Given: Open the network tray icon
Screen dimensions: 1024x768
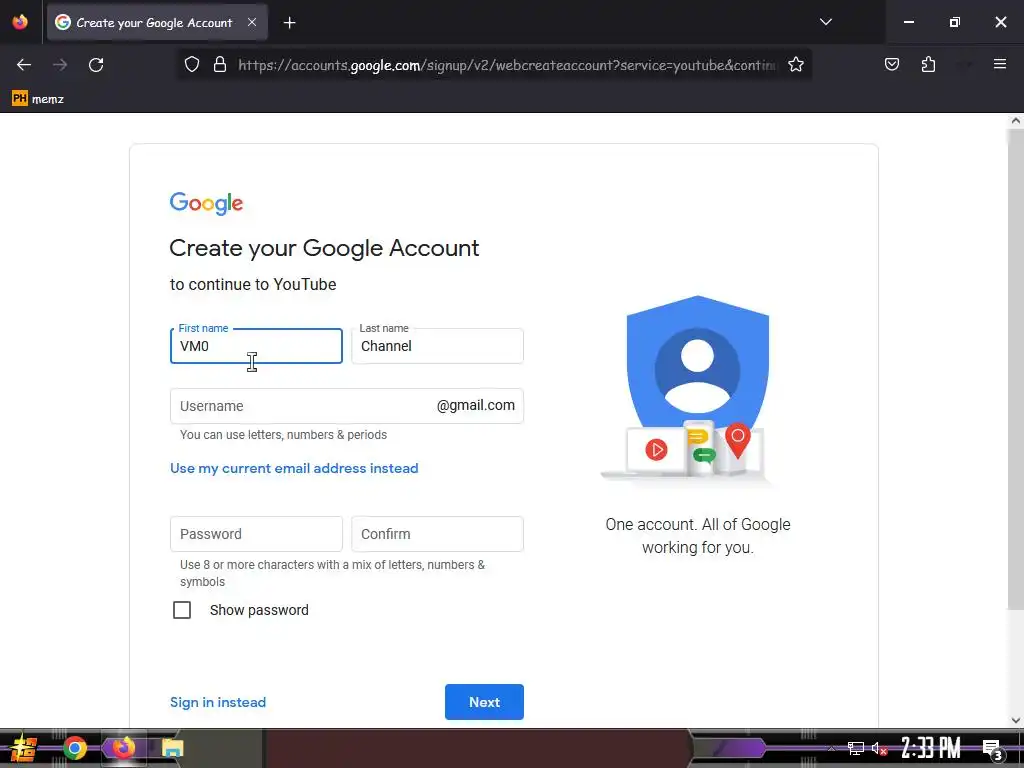Looking at the screenshot, I should tap(856, 748).
